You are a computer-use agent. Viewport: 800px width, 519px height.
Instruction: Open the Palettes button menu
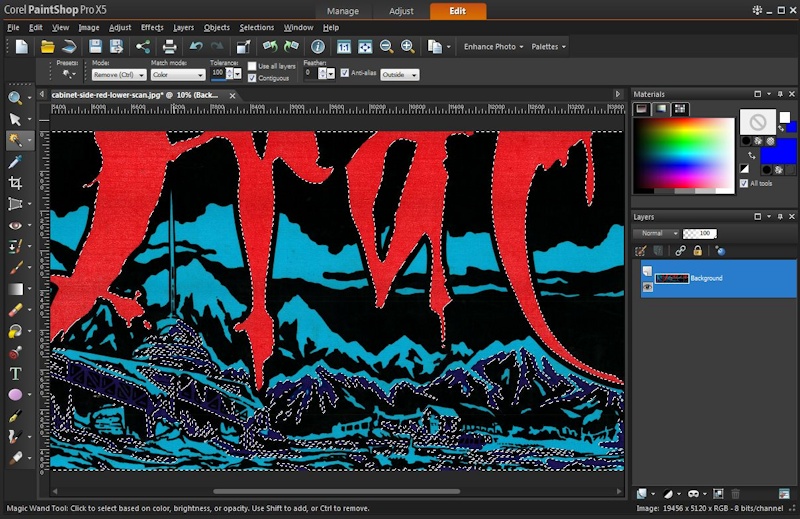[548, 47]
